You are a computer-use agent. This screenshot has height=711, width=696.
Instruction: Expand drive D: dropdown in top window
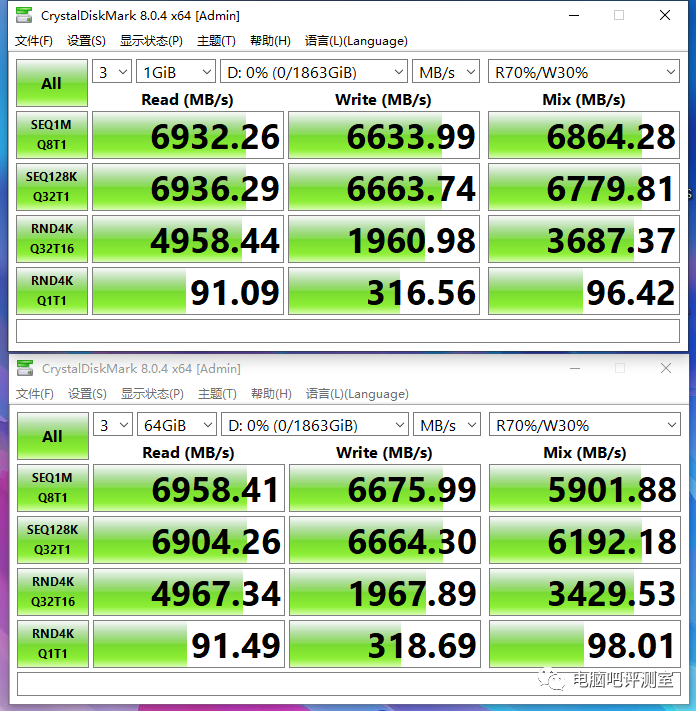314,72
